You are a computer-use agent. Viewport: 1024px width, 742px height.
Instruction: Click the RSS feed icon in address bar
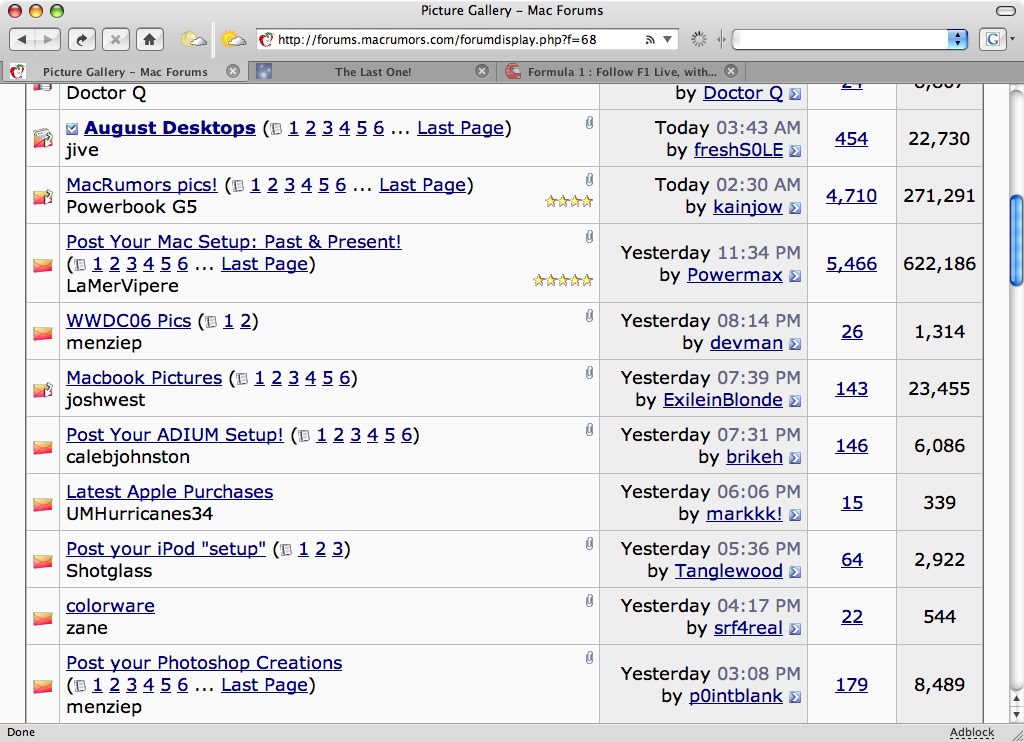(650, 39)
